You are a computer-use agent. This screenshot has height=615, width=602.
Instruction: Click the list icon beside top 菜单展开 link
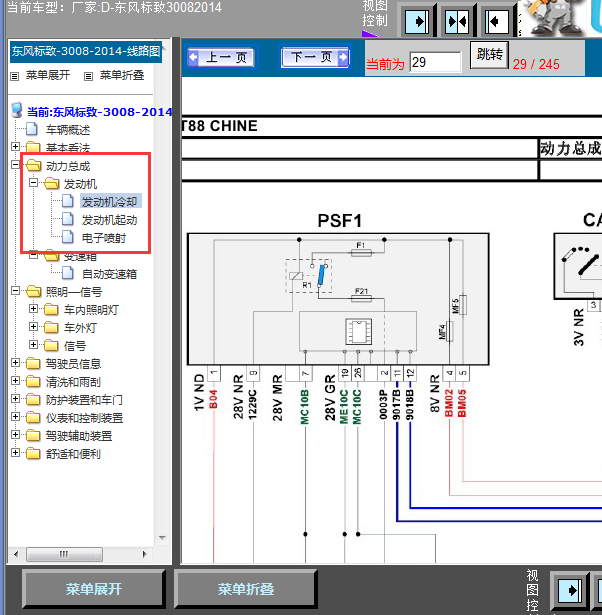[15, 76]
